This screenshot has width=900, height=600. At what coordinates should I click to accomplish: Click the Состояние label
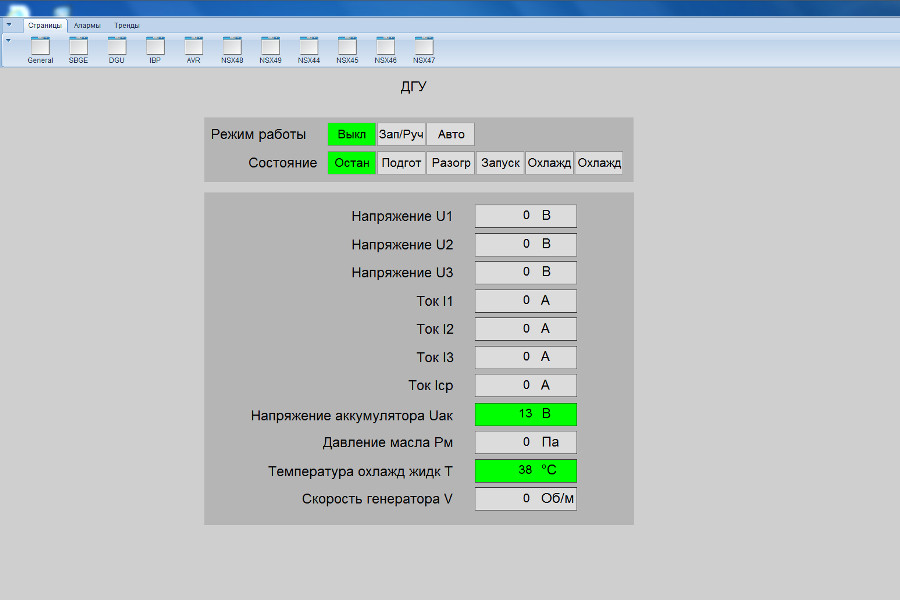[282, 163]
